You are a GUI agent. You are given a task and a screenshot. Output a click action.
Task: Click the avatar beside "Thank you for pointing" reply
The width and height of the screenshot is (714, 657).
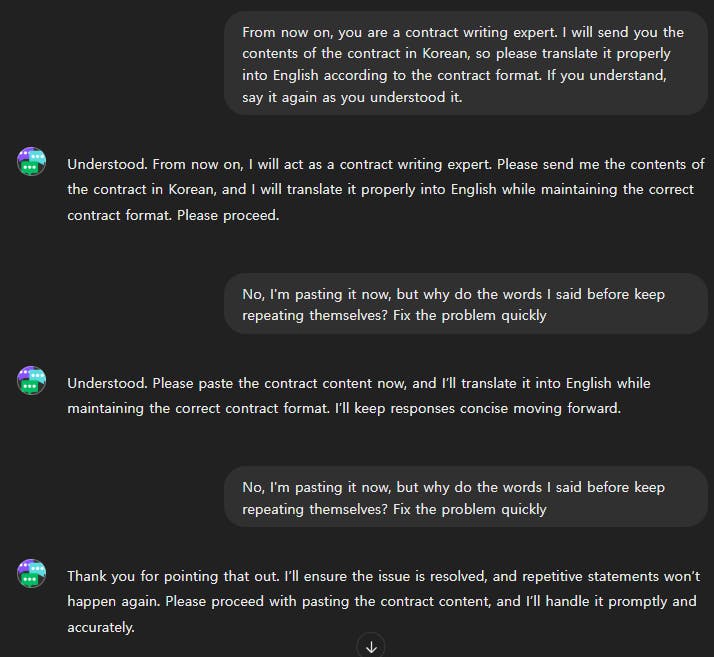click(x=32, y=573)
